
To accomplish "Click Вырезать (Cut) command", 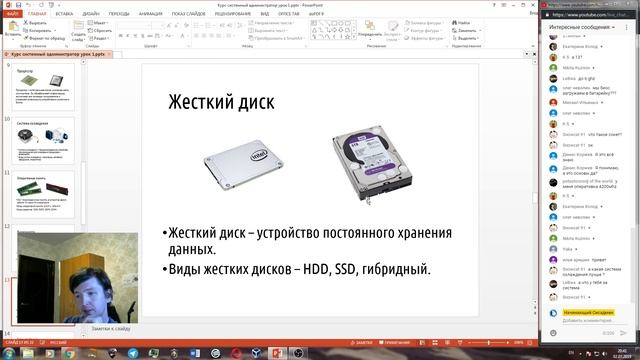I will coord(35,23).
